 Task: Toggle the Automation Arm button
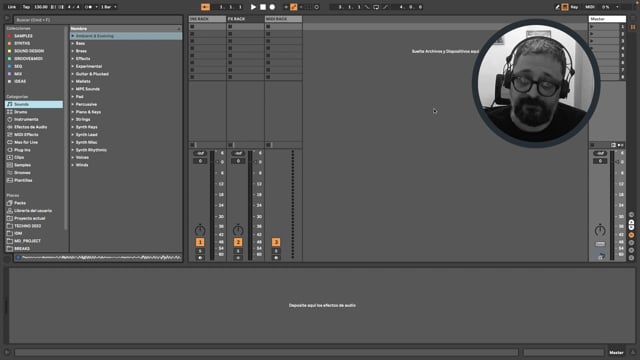click(x=293, y=7)
